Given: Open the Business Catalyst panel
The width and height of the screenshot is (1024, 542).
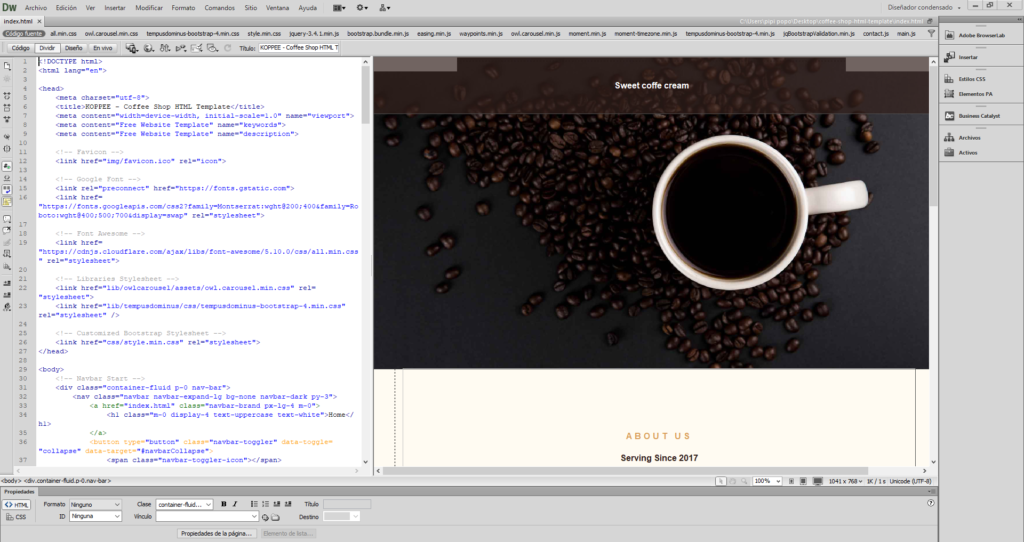Looking at the screenshot, I should [x=979, y=116].
